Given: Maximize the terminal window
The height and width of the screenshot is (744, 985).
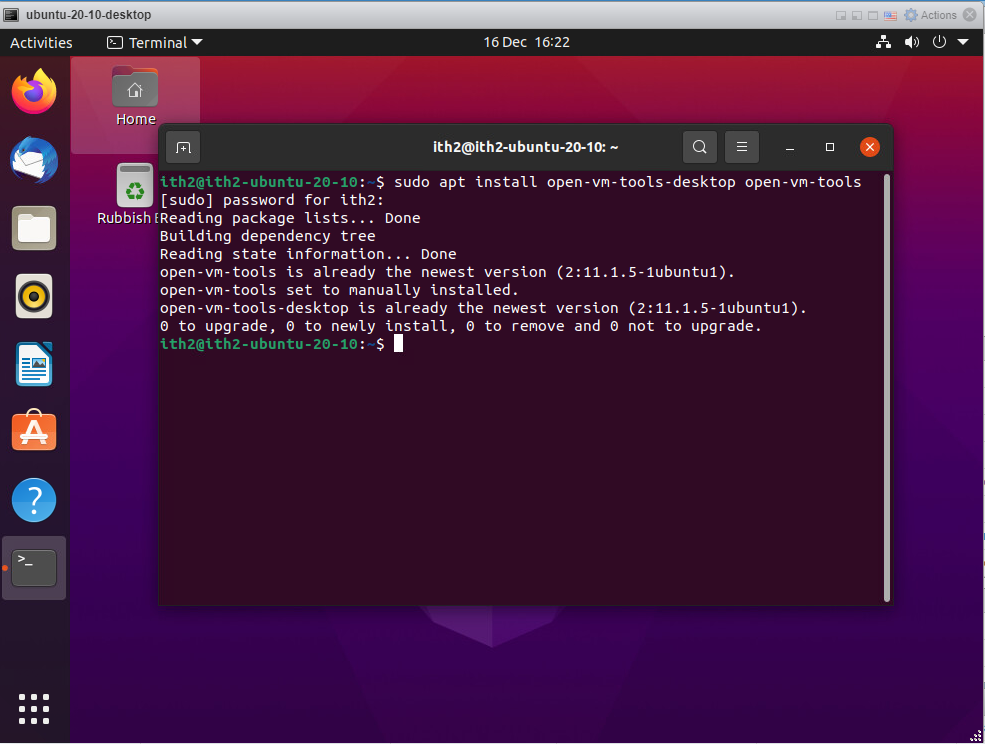Looking at the screenshot, I should click(830, 147).
